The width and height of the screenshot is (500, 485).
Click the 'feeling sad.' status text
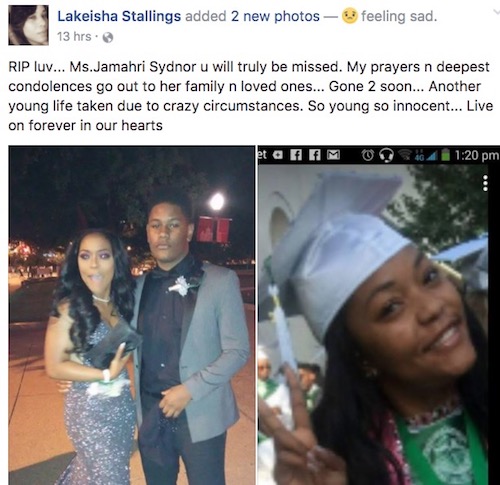tap(399, 16)
